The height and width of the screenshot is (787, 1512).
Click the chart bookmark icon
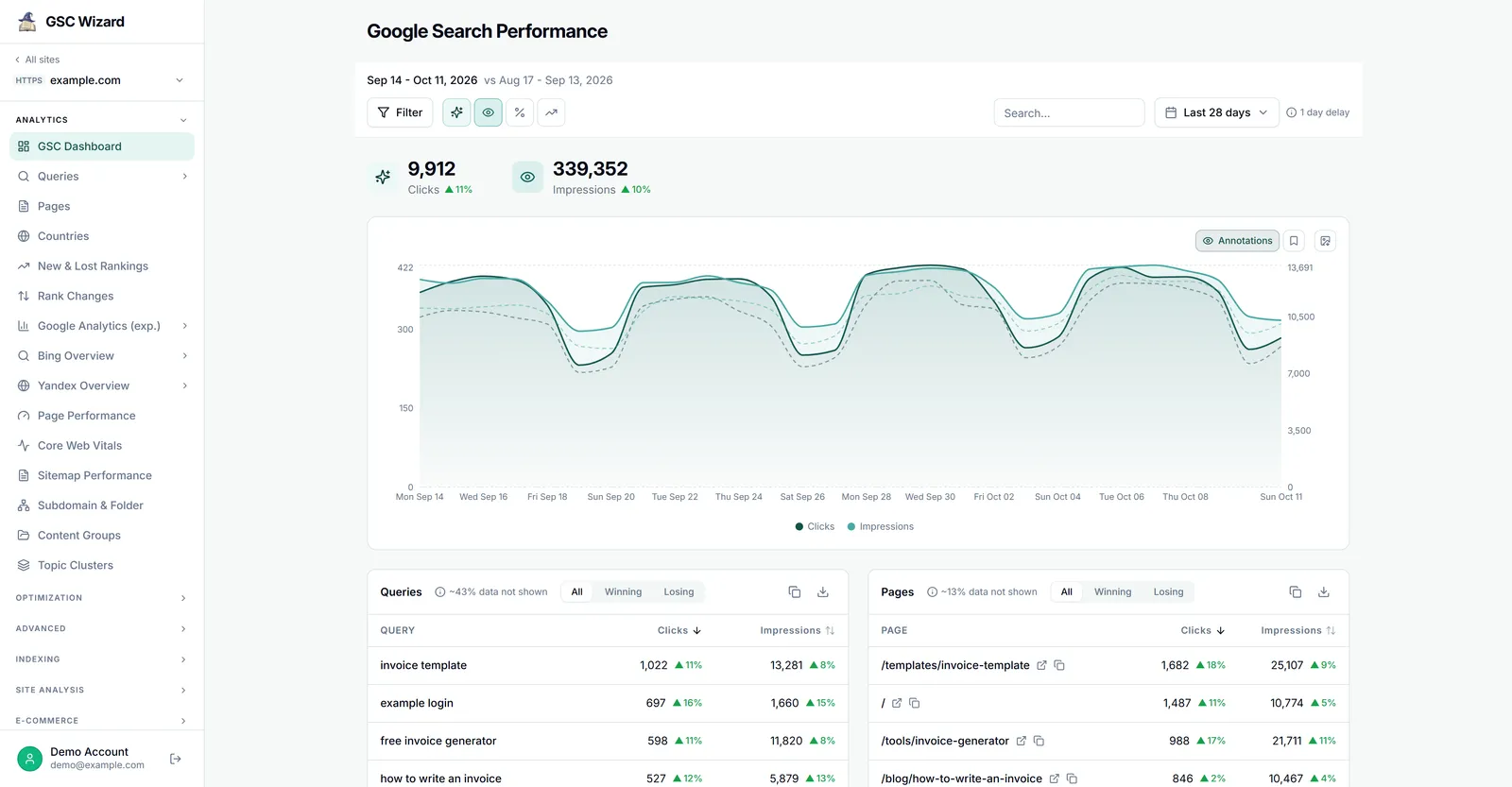[1294, 241]
